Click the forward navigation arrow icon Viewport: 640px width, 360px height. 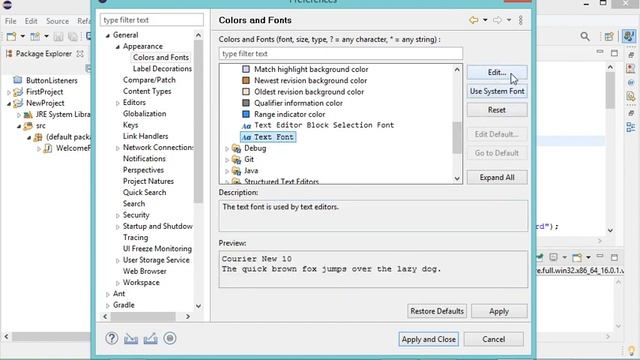(x=497, y=20)
